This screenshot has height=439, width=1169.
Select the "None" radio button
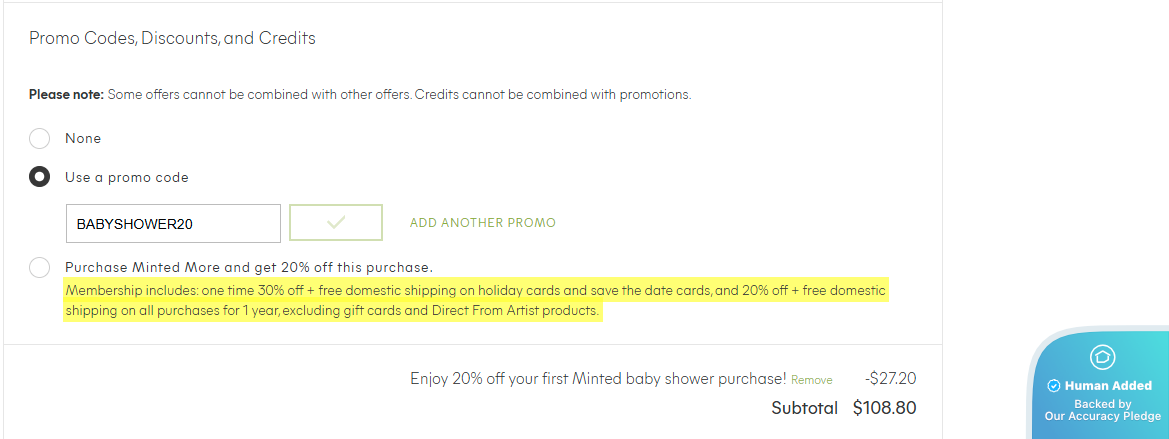coord(40,138)
